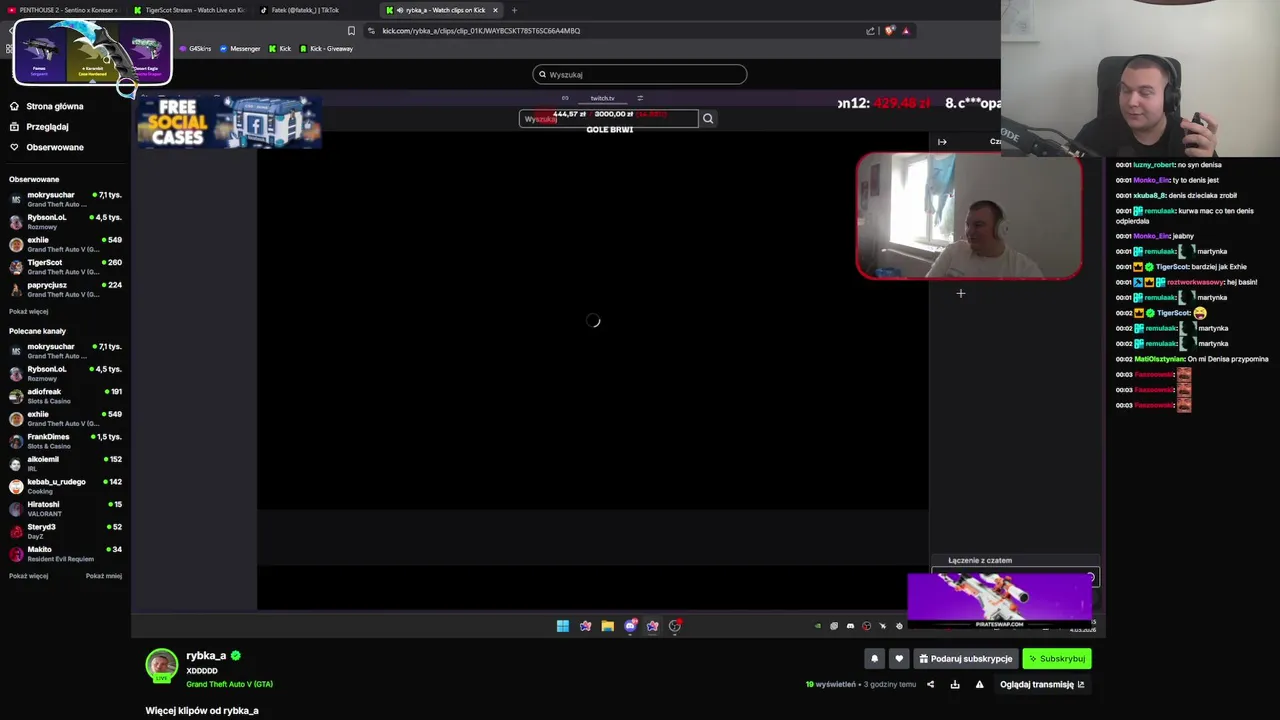Viewport: 1280px width, 720px height.
Task: Click Więcej klipów od rybka_a heading
Action: point(202,711)
